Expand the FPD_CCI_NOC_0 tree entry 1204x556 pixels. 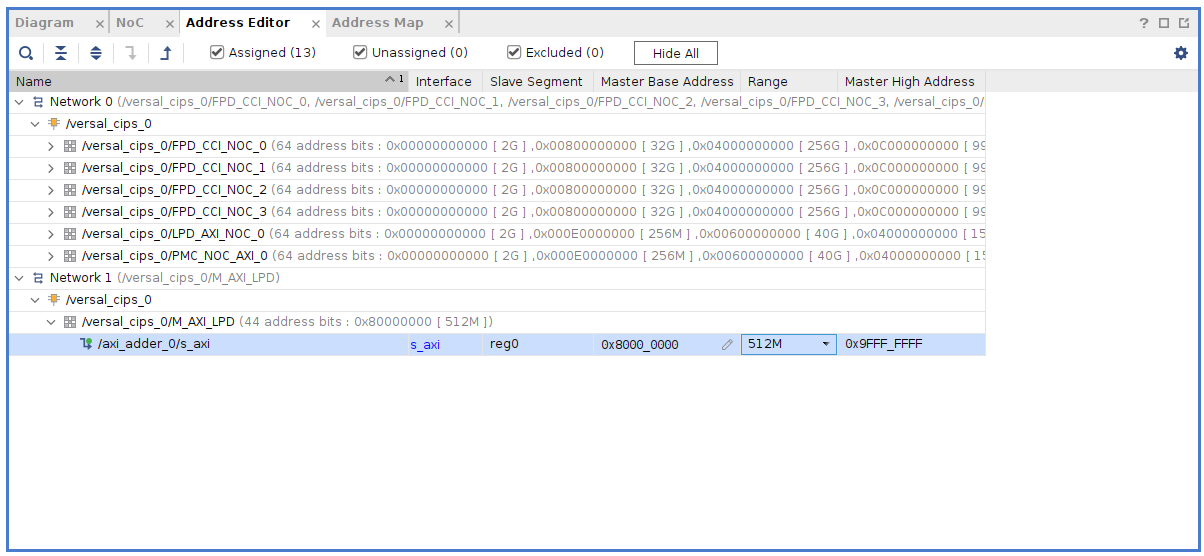pyautogui.click(x=52, y=146)
